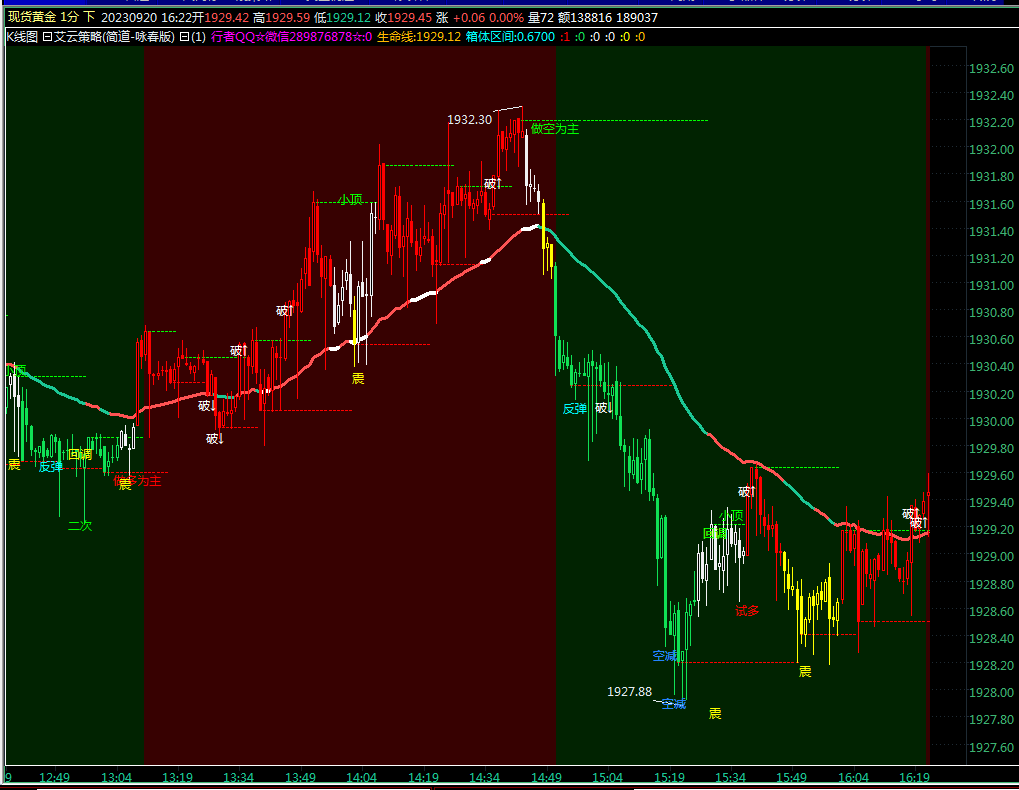This screenshot has height=790, width=1019.
Task: Click the 二次 signal label
Action: pyautogui.click(x=80, y=525)
